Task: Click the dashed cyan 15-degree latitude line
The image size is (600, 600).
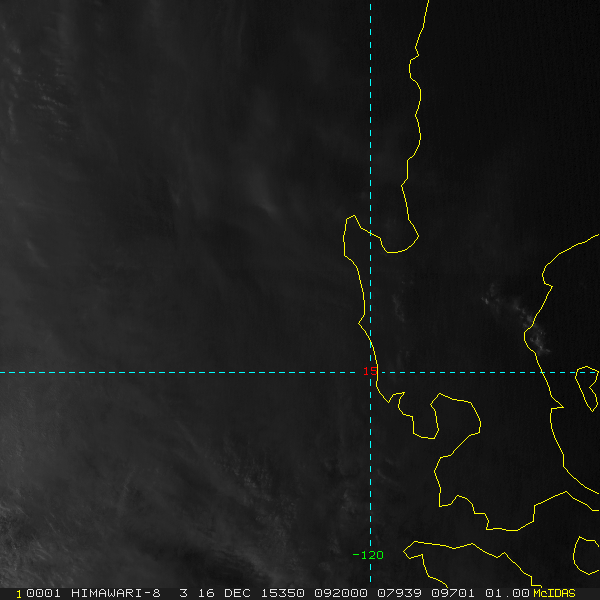Action: click(x=180, y=372)
